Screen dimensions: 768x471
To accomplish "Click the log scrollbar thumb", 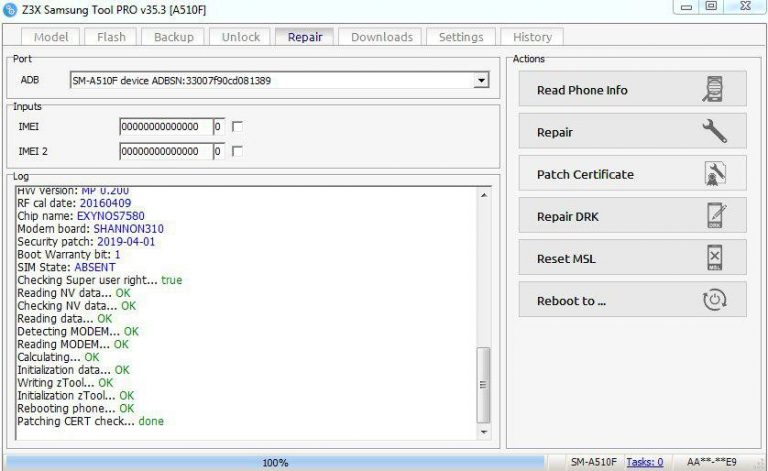I will (483, 385).
